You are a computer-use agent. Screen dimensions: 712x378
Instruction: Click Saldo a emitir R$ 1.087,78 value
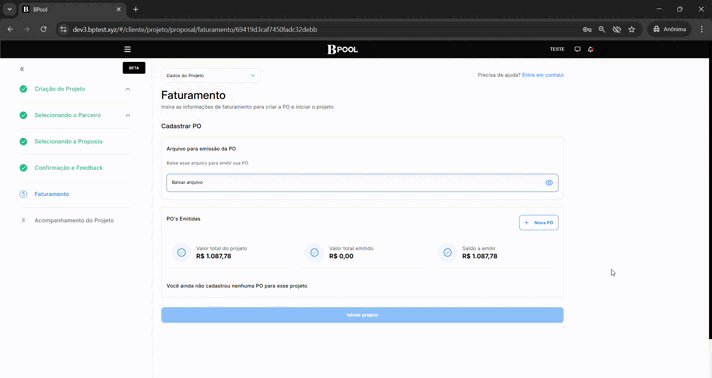tap(480, 256)
